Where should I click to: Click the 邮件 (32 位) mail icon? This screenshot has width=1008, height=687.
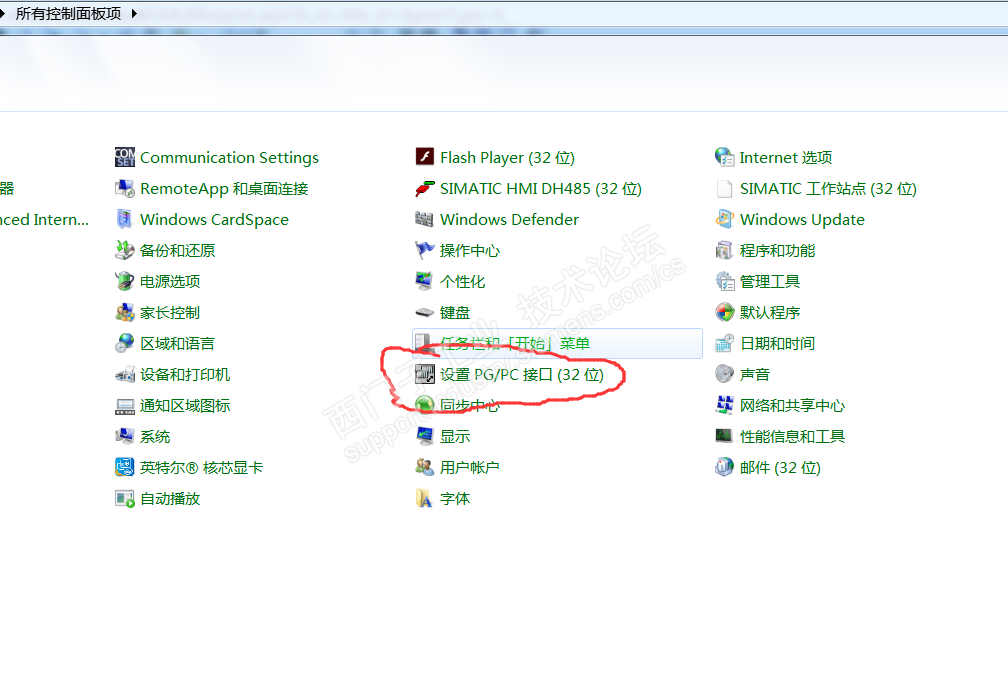pyautogui.click(x=724, y=467)
